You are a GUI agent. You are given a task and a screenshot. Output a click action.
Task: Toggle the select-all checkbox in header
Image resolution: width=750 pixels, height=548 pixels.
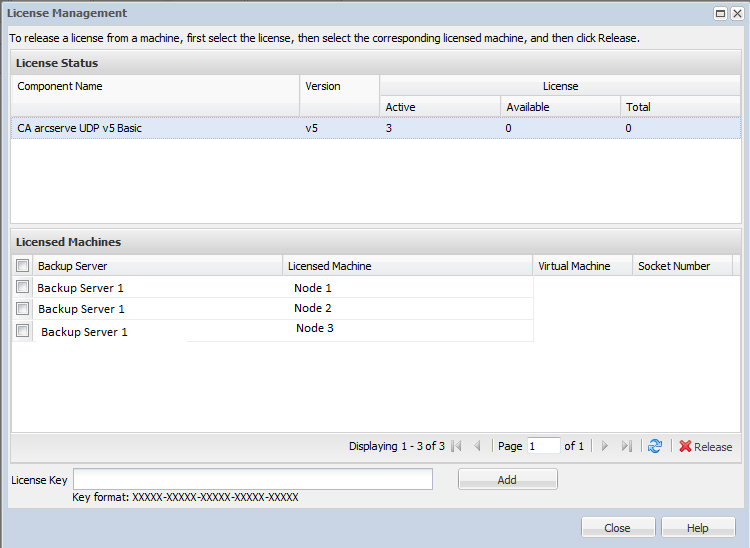pos(23,266)
